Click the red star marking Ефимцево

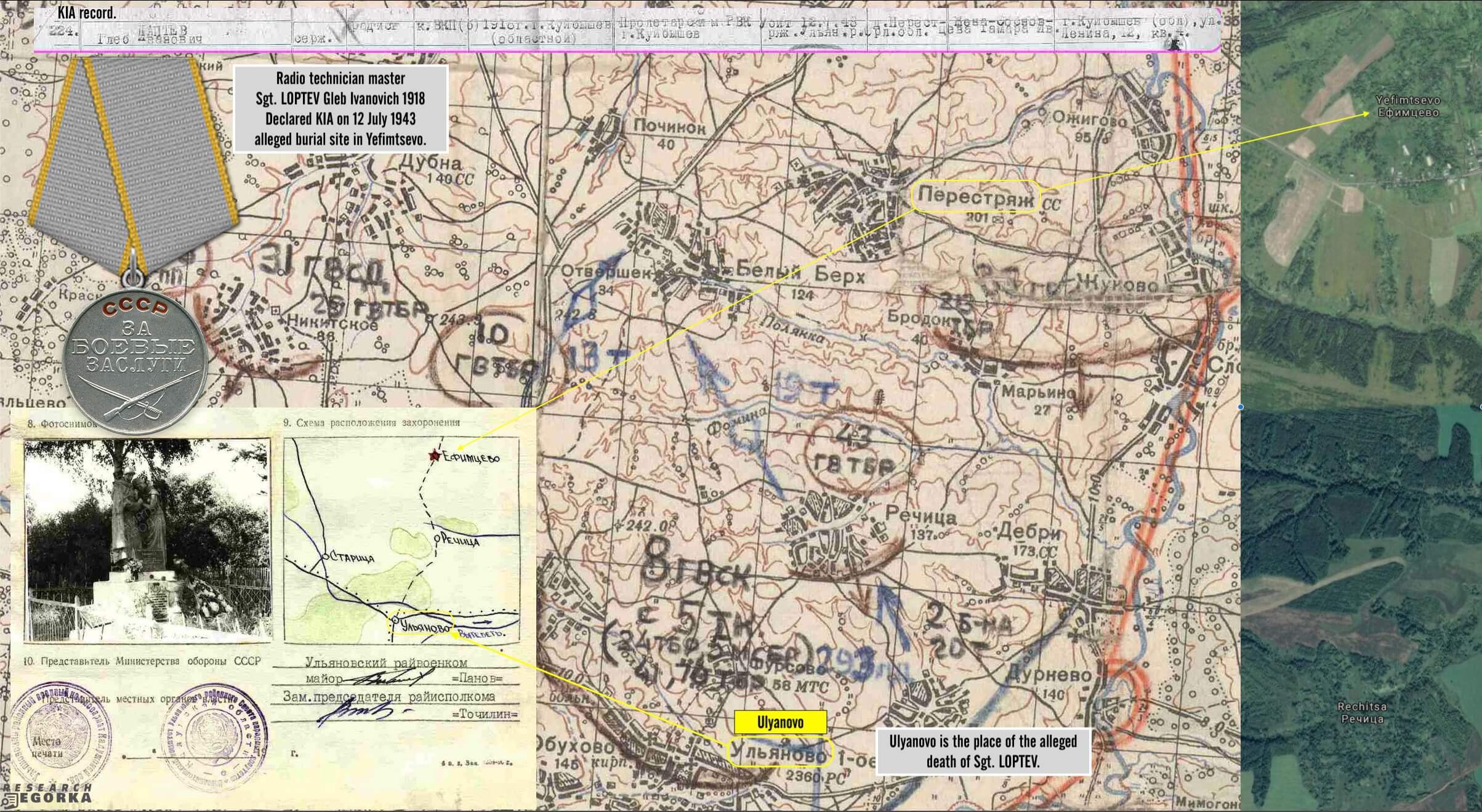click(x=435, y=456)
